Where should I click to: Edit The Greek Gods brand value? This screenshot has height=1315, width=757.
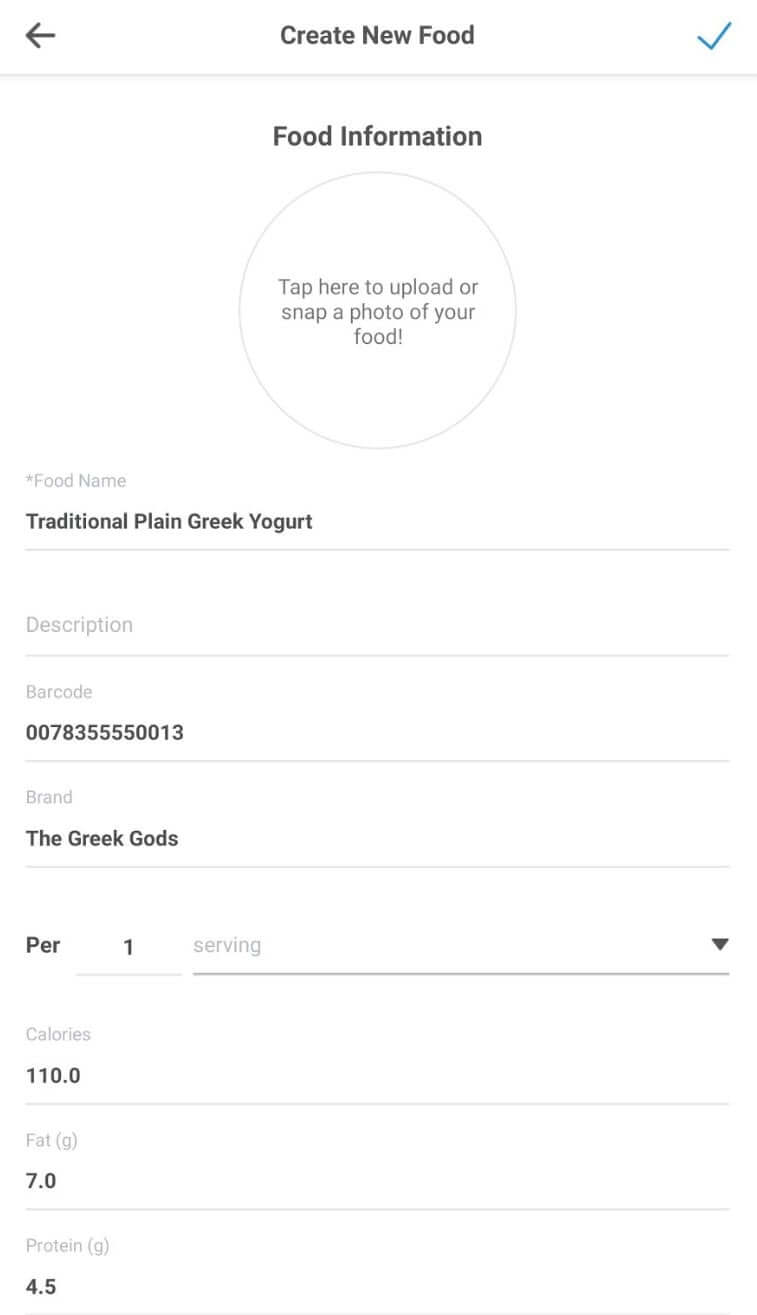[102, 838]
